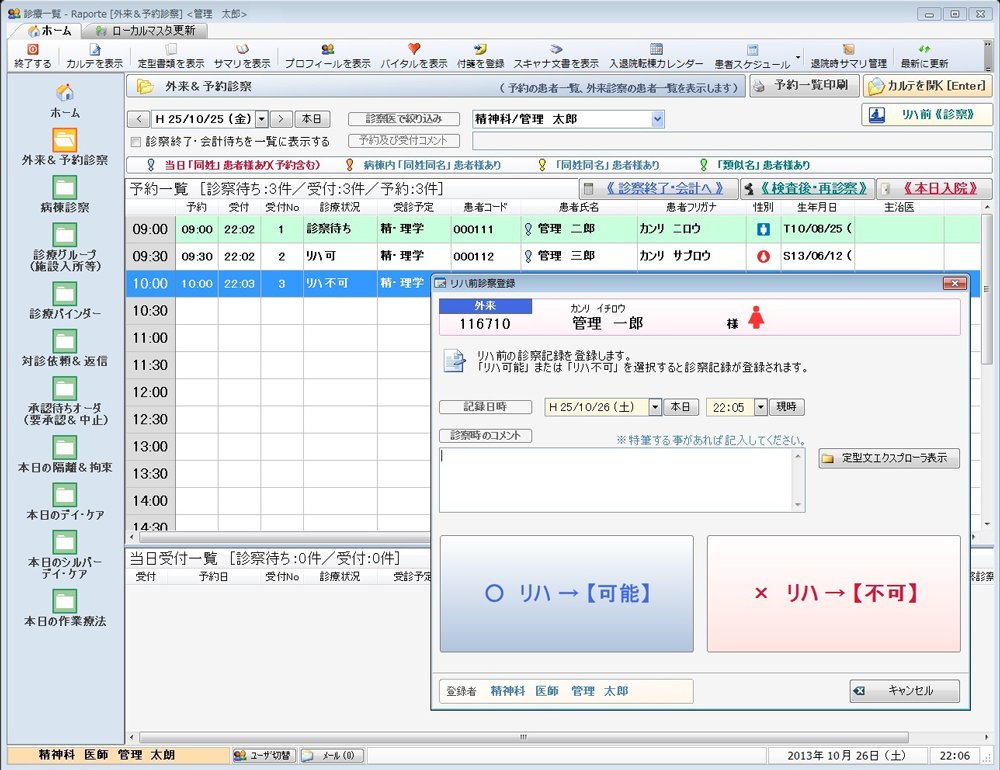The width and height of the screenshot is (1000, 770).
Task: Click ユーザ切替 in status bar
Action: click(264, 755)
